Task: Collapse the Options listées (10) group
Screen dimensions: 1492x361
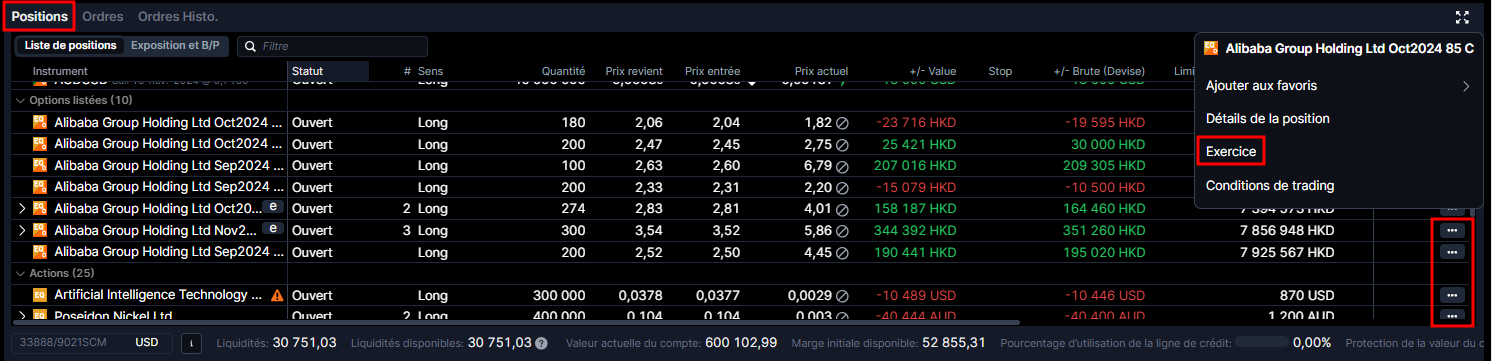Action: (x=21, y=101)
